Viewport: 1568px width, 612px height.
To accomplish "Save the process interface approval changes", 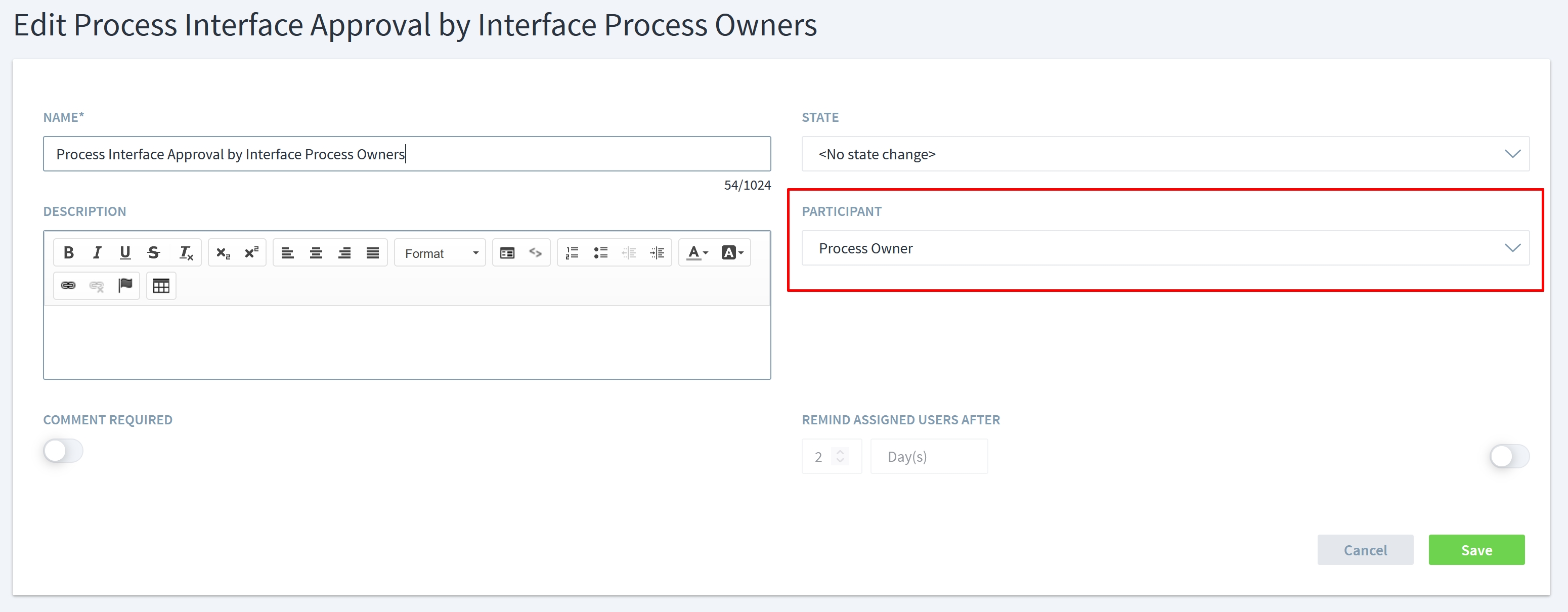I will click(x=1476, y=549).
